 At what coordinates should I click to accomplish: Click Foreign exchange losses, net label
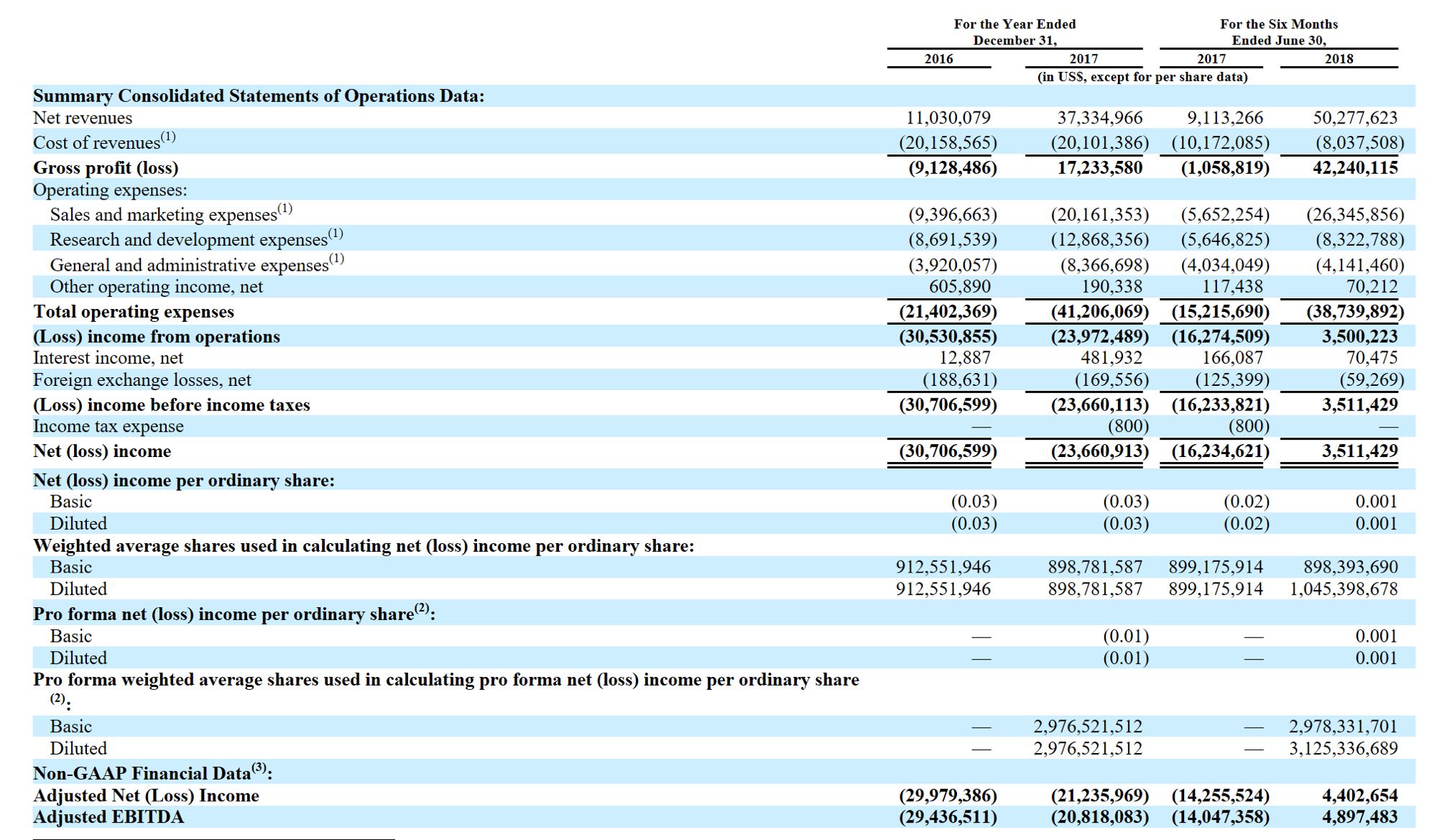[x=142, y=379]
